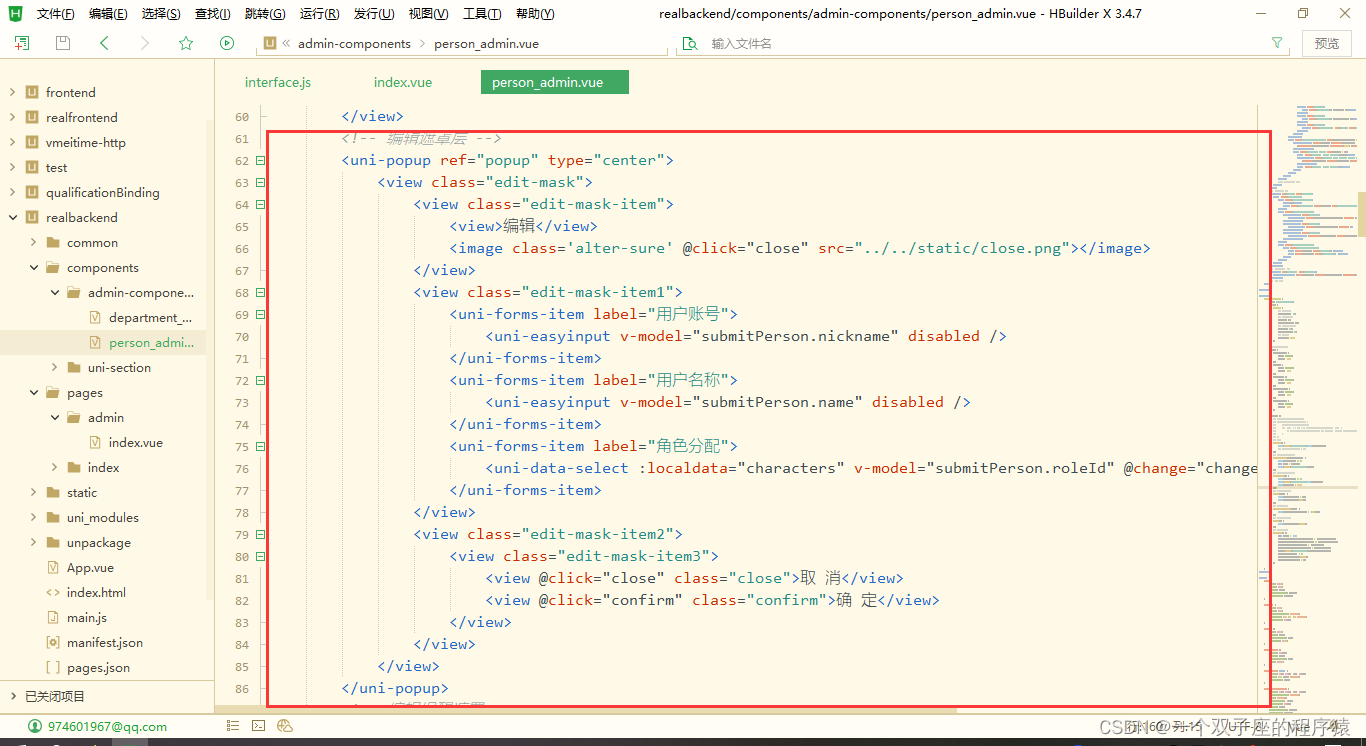
Task: Click line number 70 in the gutter
Action: (242, 337)
